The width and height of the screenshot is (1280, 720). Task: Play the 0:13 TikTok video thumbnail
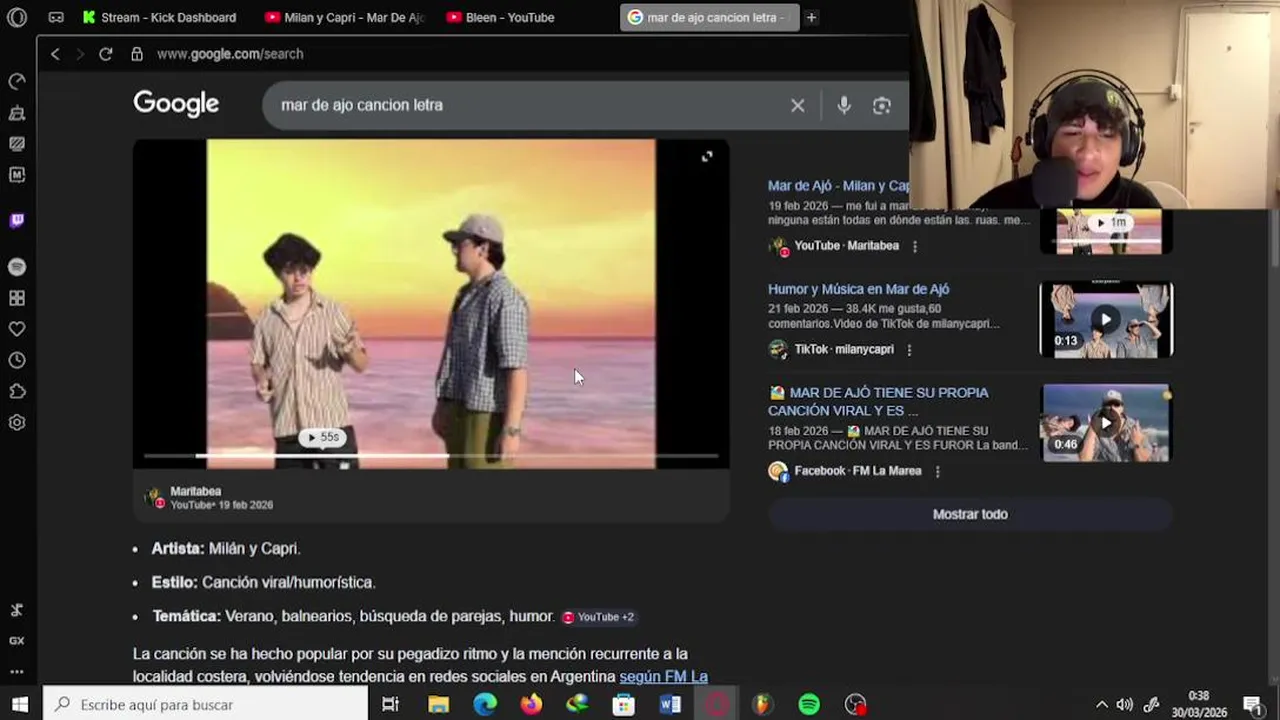[1106, 320]
